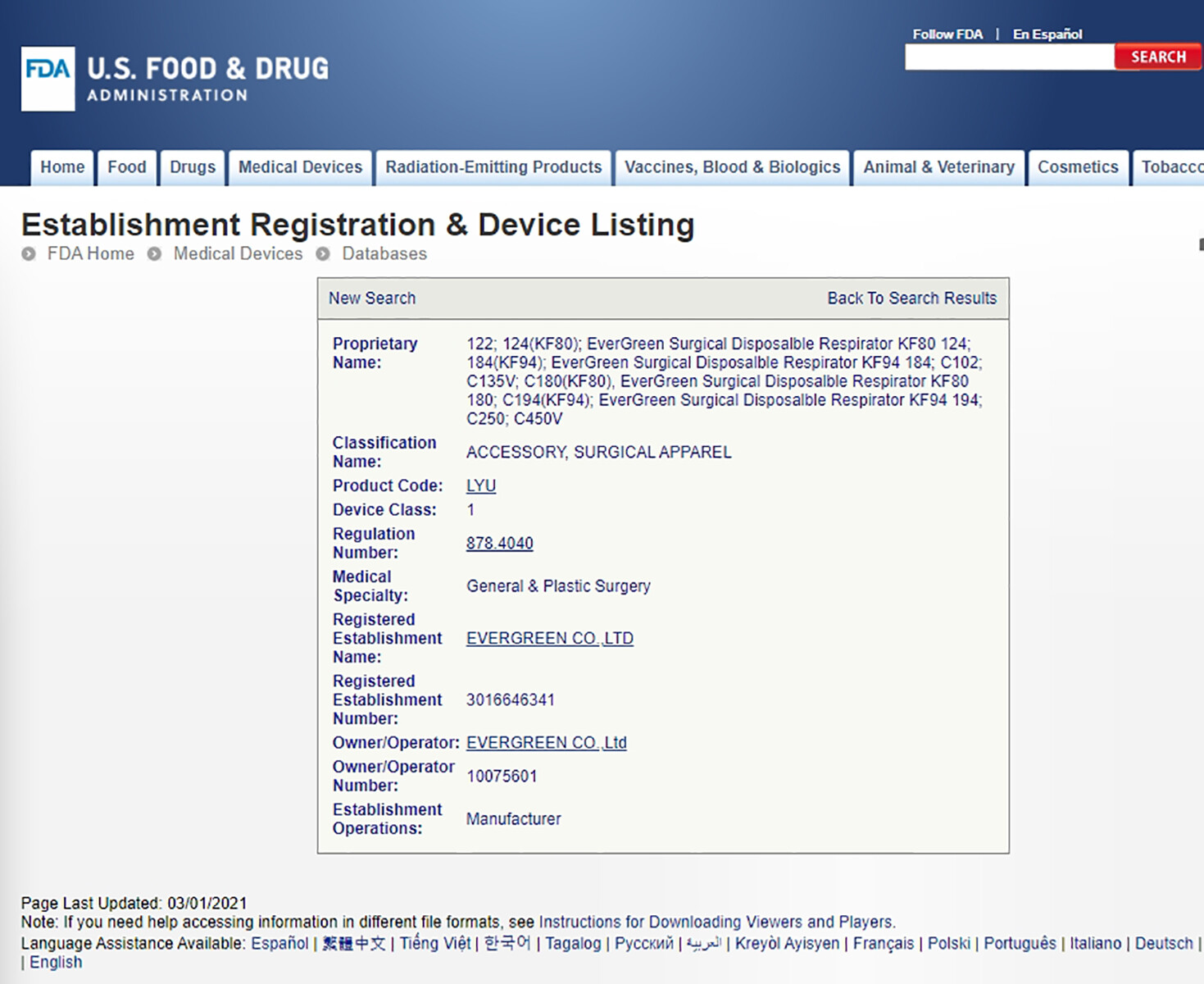
Task: Select Polski language link
Action: [949, 943]
